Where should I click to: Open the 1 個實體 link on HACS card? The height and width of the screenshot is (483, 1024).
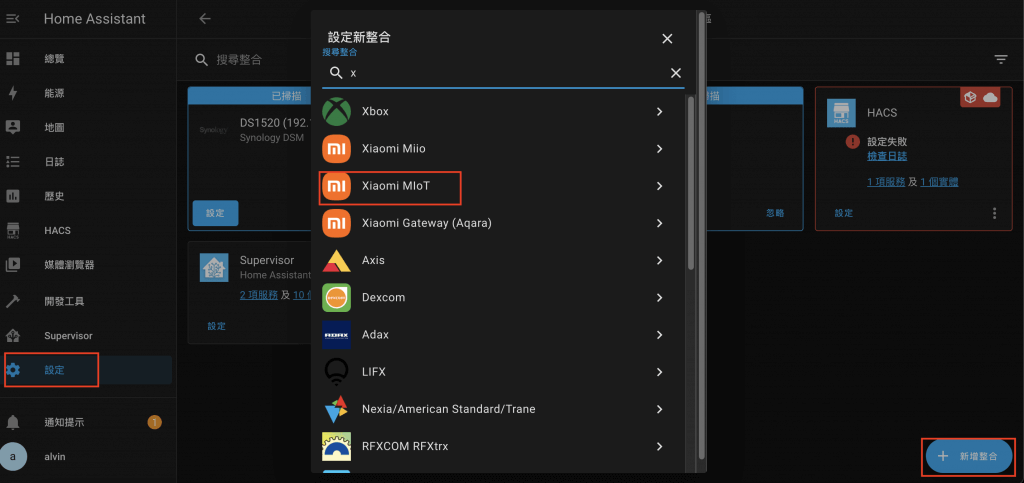coord(939,182)
